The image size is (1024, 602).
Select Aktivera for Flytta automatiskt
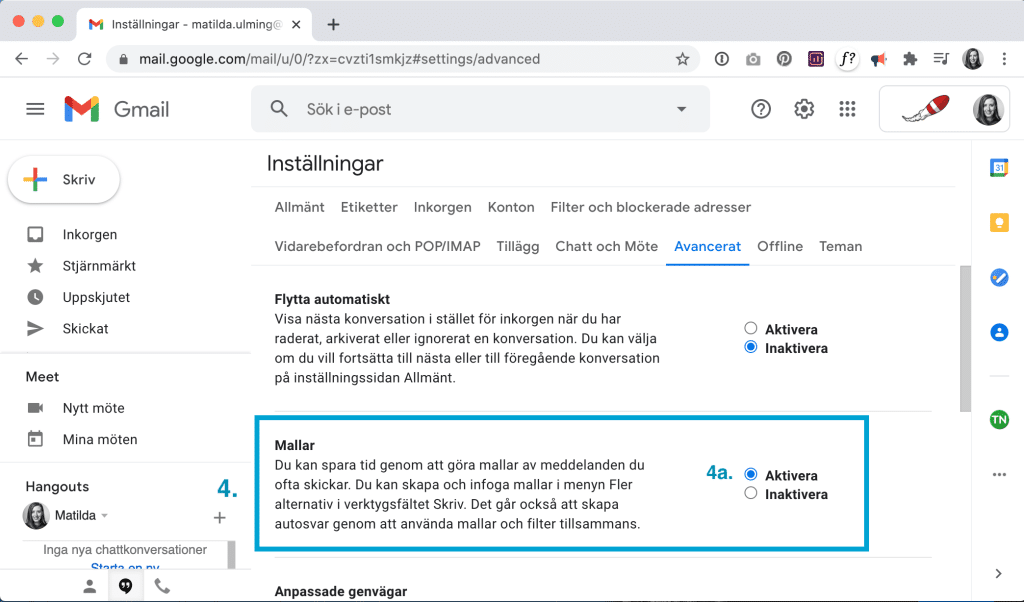[x=750, y=328]
